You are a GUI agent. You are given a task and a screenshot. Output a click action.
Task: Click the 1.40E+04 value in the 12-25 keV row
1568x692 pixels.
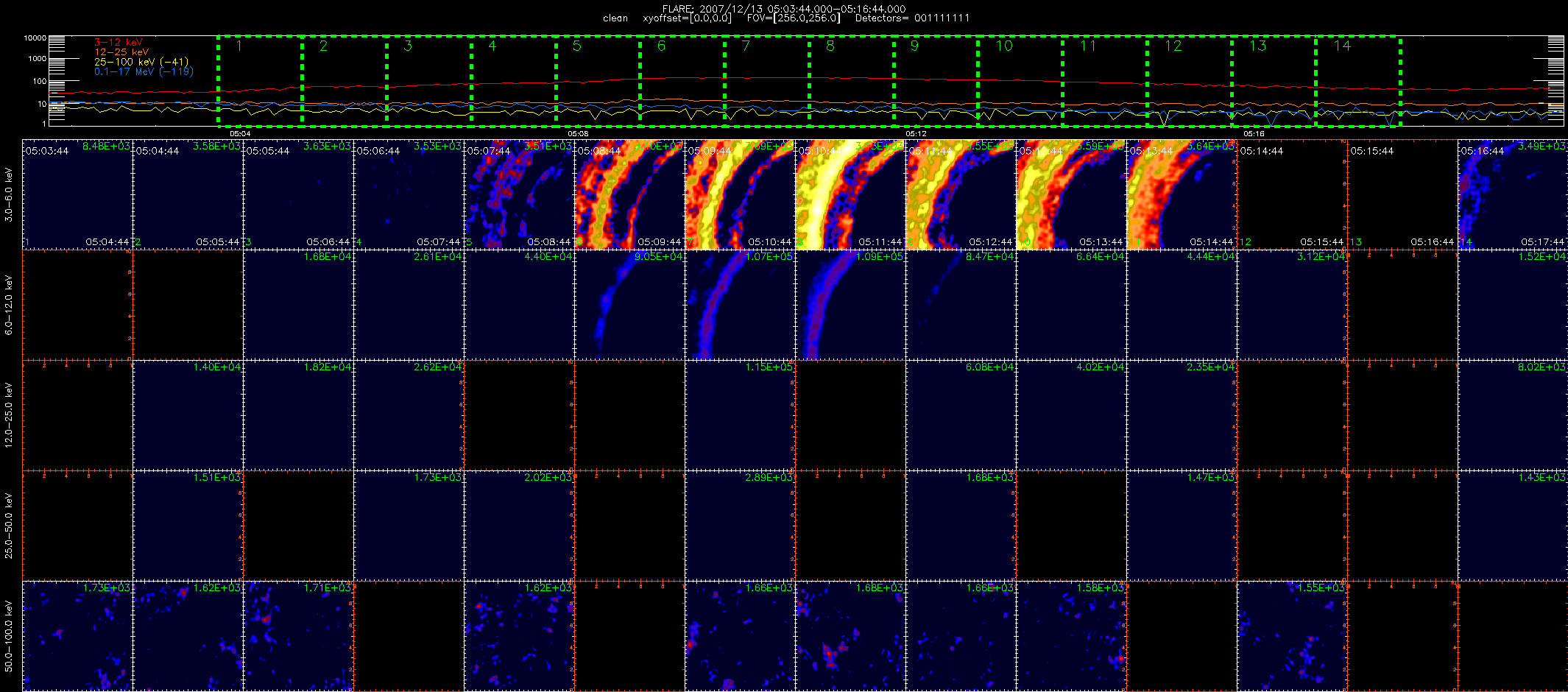(216, 367)
